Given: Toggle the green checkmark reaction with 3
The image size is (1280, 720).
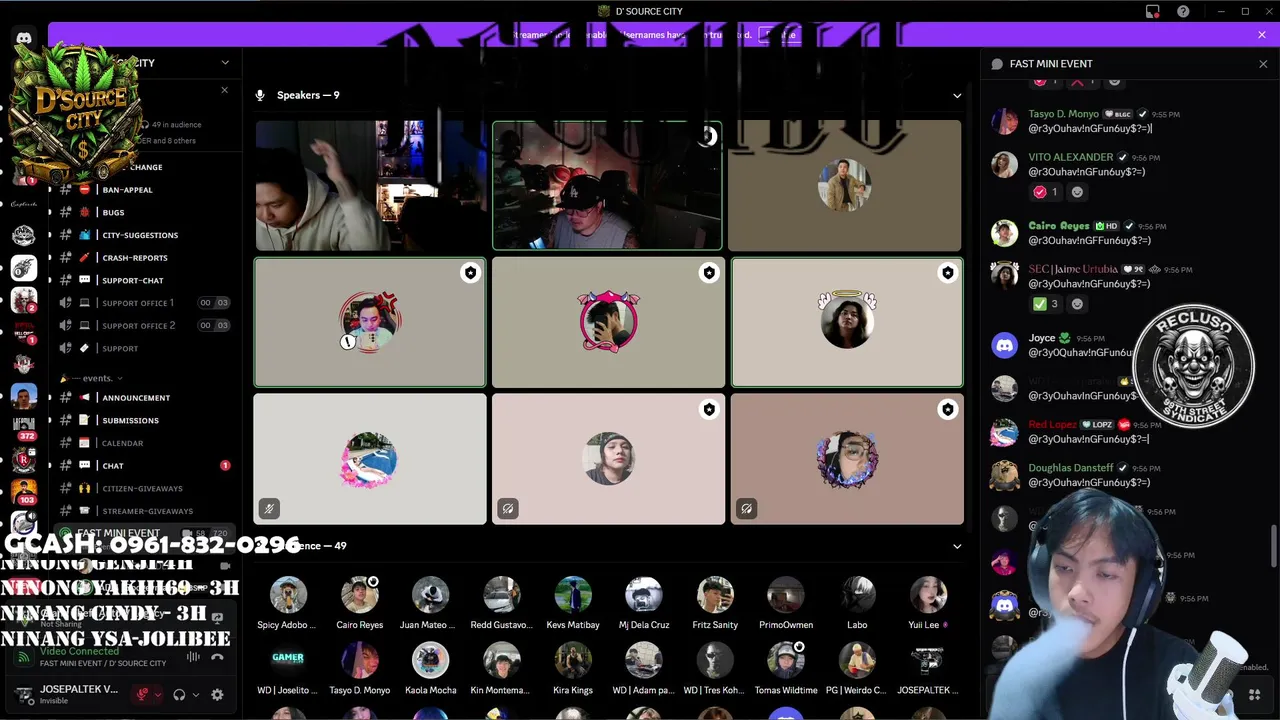Looking at the screenshot, I should (1046, 304).
